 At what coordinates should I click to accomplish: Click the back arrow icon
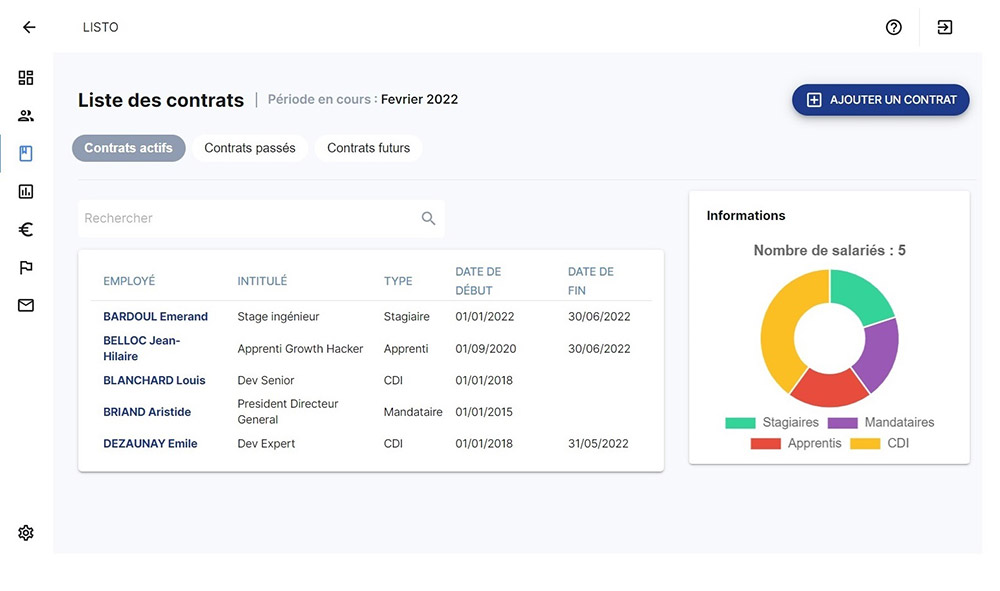coord(29,27)
